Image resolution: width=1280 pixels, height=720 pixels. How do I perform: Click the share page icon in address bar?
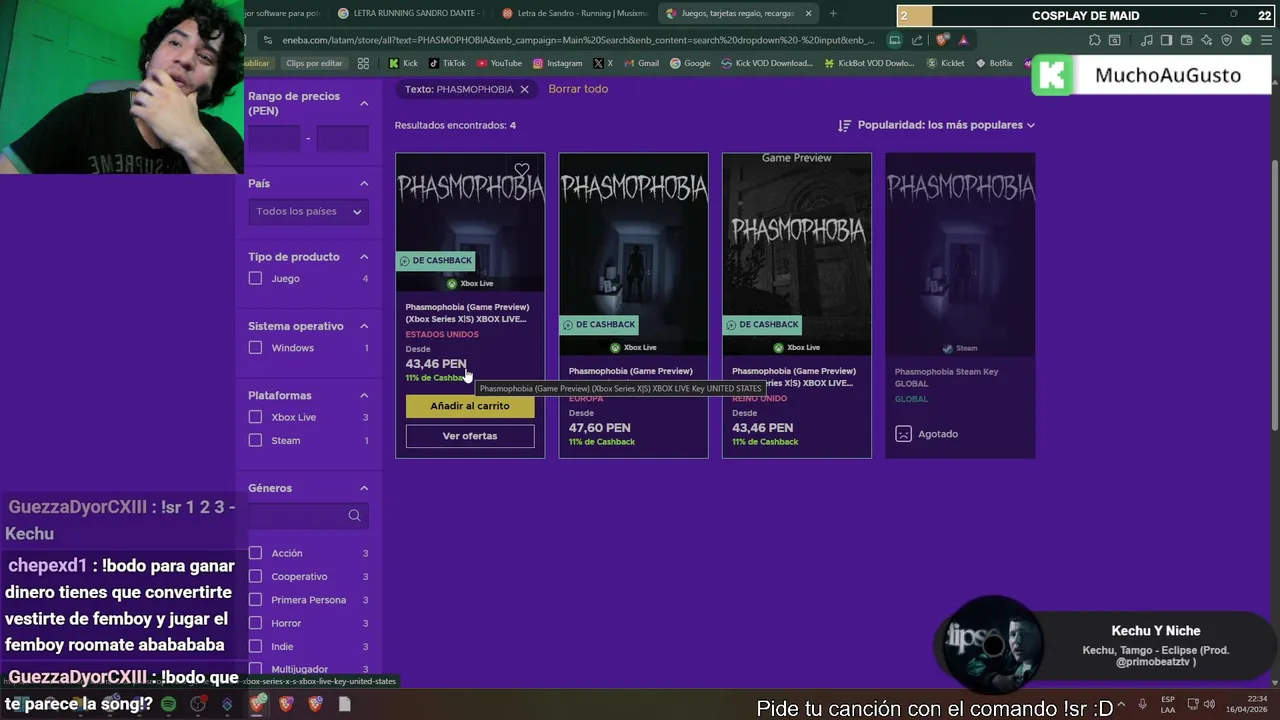pyautogui.click(x=917, y=40)
